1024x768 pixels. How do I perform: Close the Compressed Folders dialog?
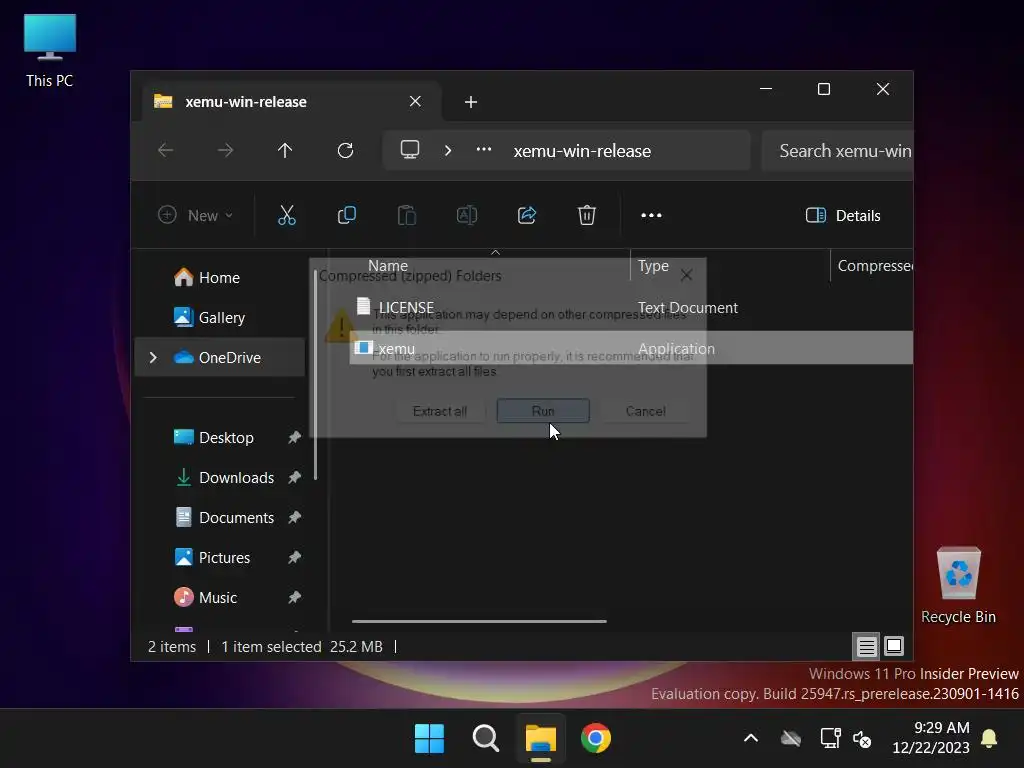pyautogui.click(x=686, y=276)
